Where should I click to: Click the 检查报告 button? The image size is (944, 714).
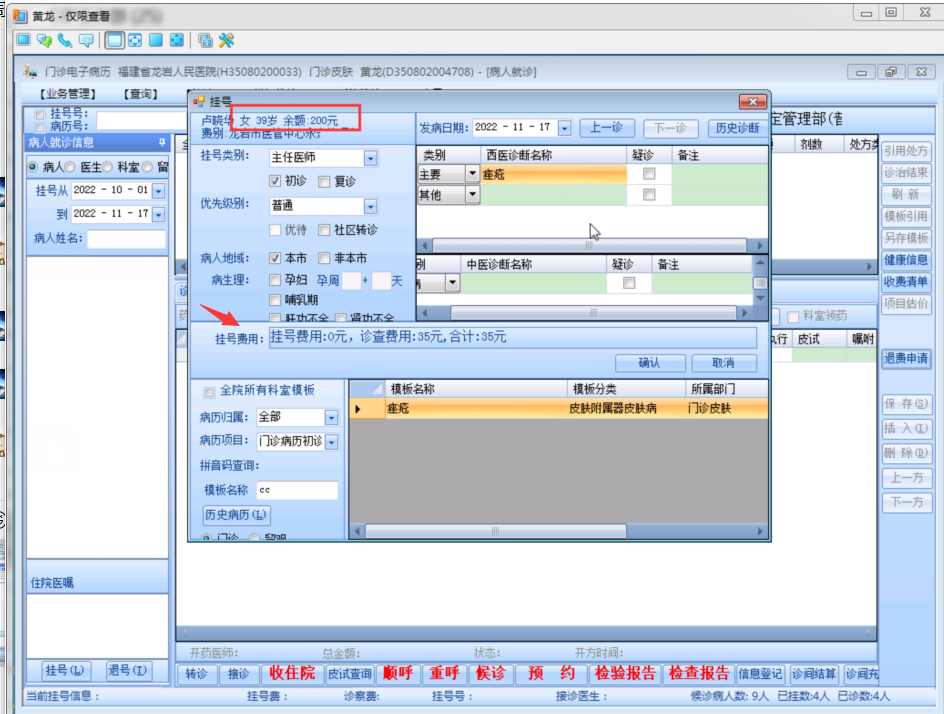click(x=699, y=673)
